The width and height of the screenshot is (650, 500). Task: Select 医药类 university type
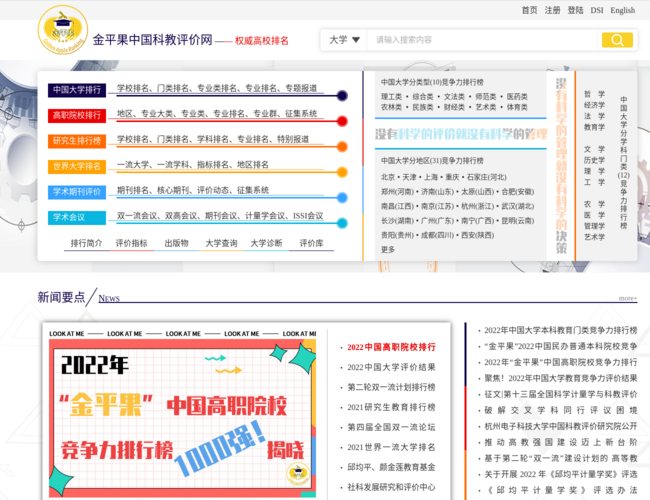pyautogui.click(x=517, y=97)
